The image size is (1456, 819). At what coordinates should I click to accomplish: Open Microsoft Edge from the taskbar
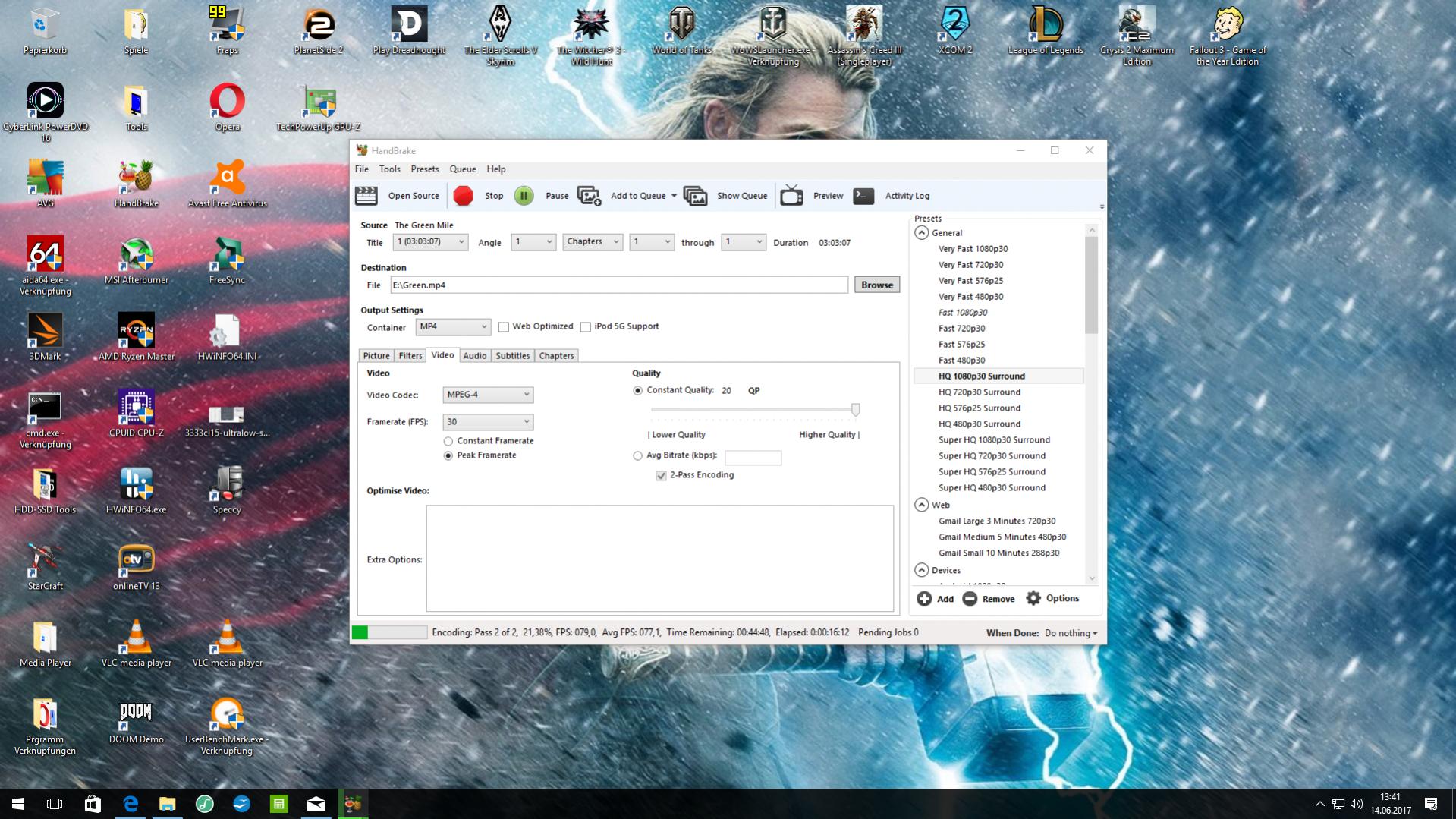(x=131, y=804)
